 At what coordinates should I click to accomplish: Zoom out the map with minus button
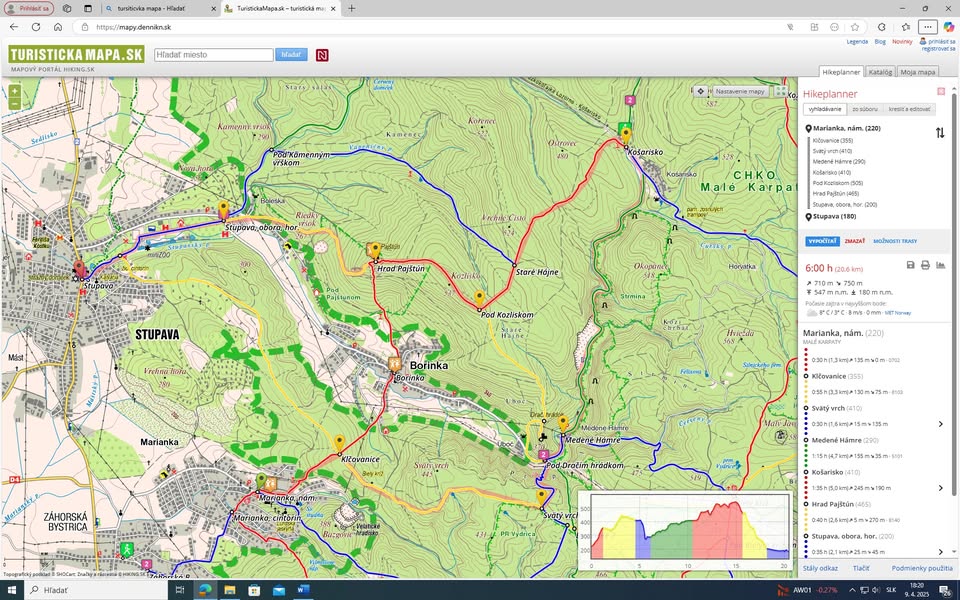point(14,103)
